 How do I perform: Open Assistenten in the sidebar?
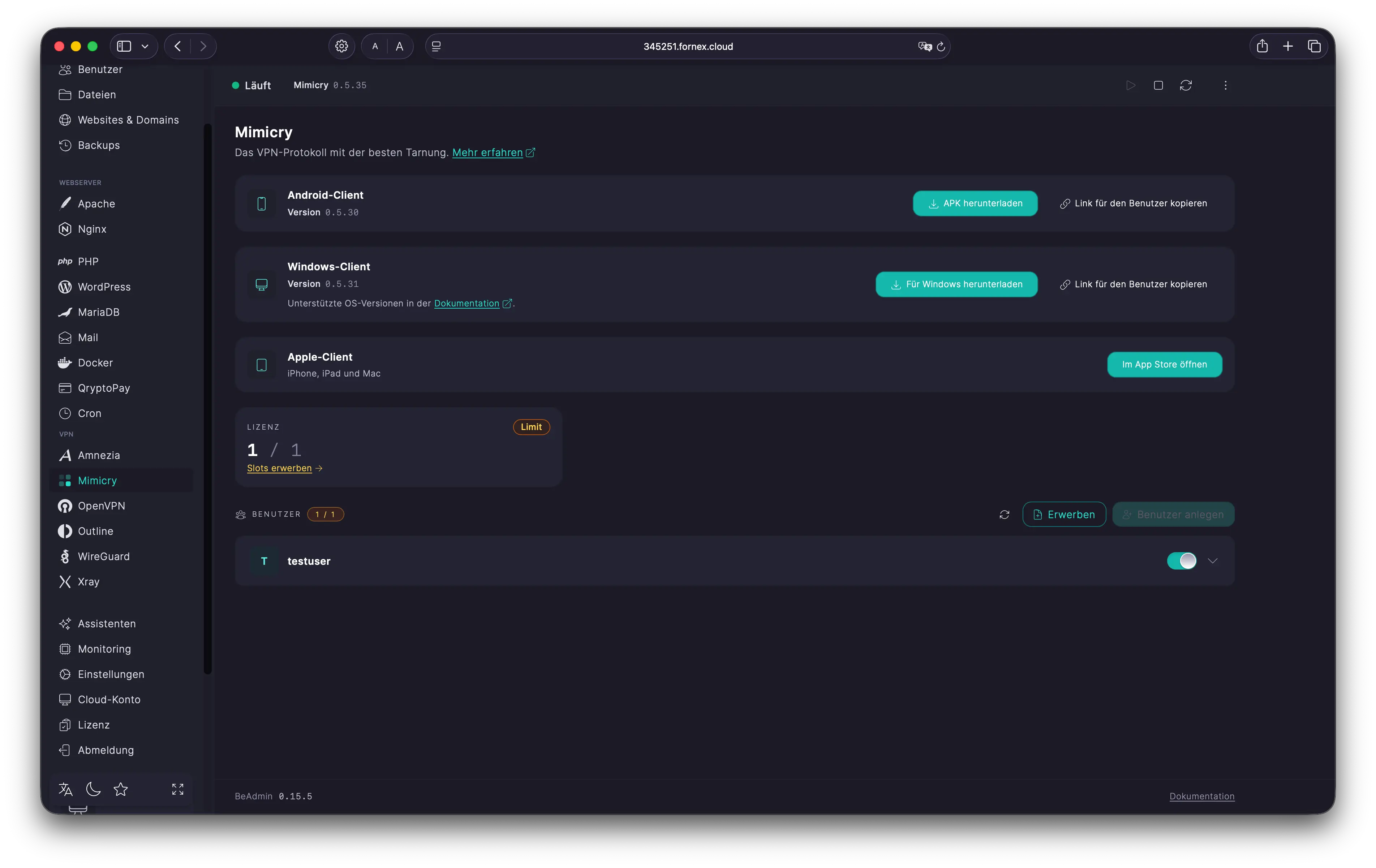point(121,623)
